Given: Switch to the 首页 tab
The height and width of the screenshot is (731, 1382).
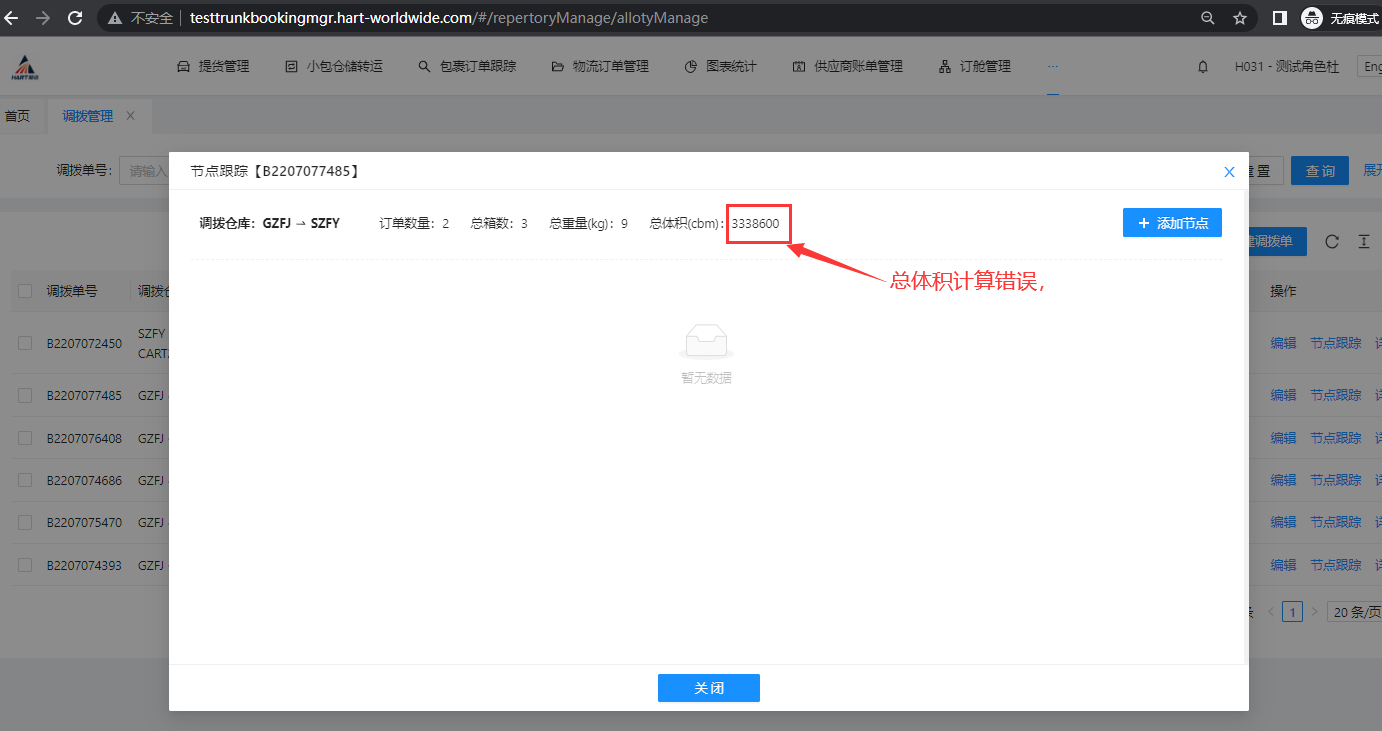Looking at the screenshot, I should 17,116.
